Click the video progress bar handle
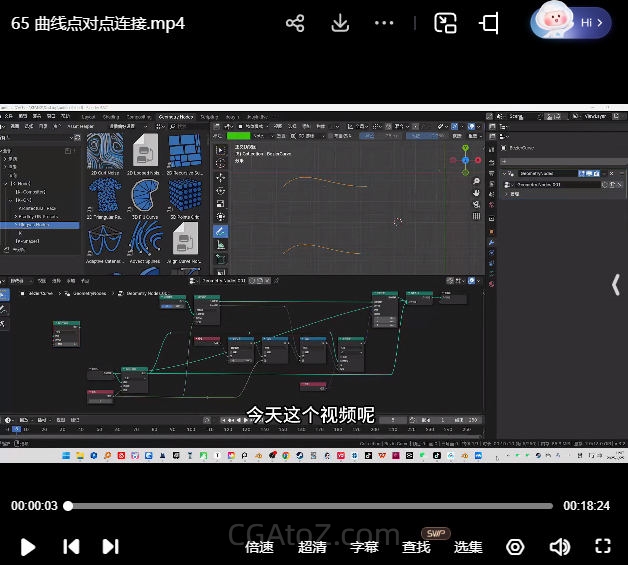 [x=68, y=506]
